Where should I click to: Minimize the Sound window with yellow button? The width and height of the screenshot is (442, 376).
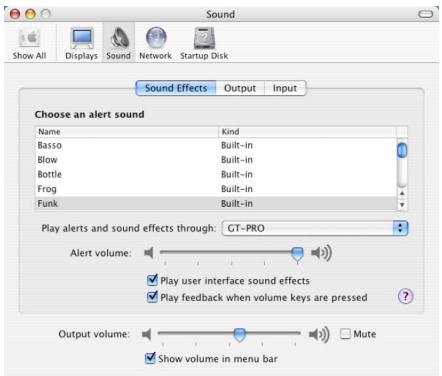pos(30,14)
